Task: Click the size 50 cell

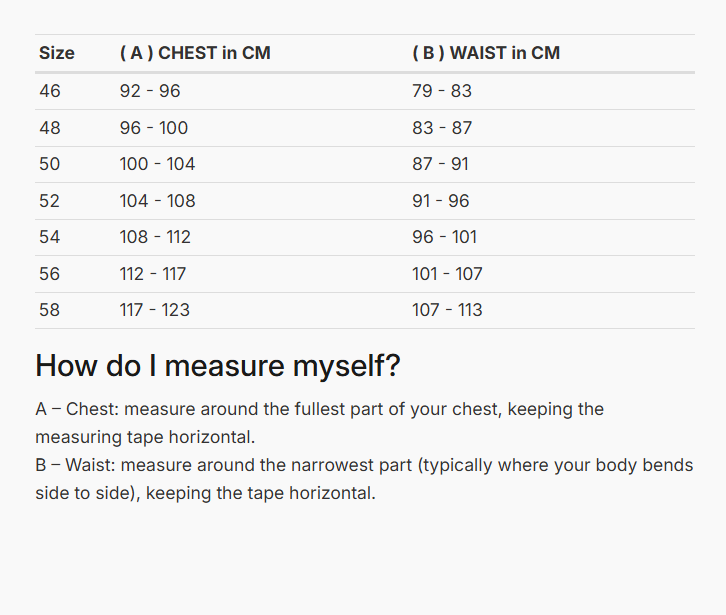Action: [x=50, y=164]
